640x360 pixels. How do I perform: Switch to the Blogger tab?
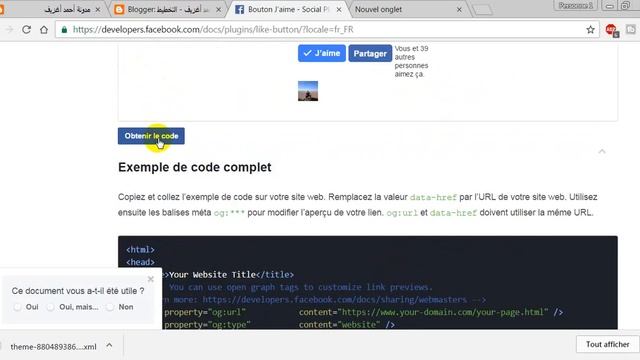pyautogui.click(x=167, y=9)
